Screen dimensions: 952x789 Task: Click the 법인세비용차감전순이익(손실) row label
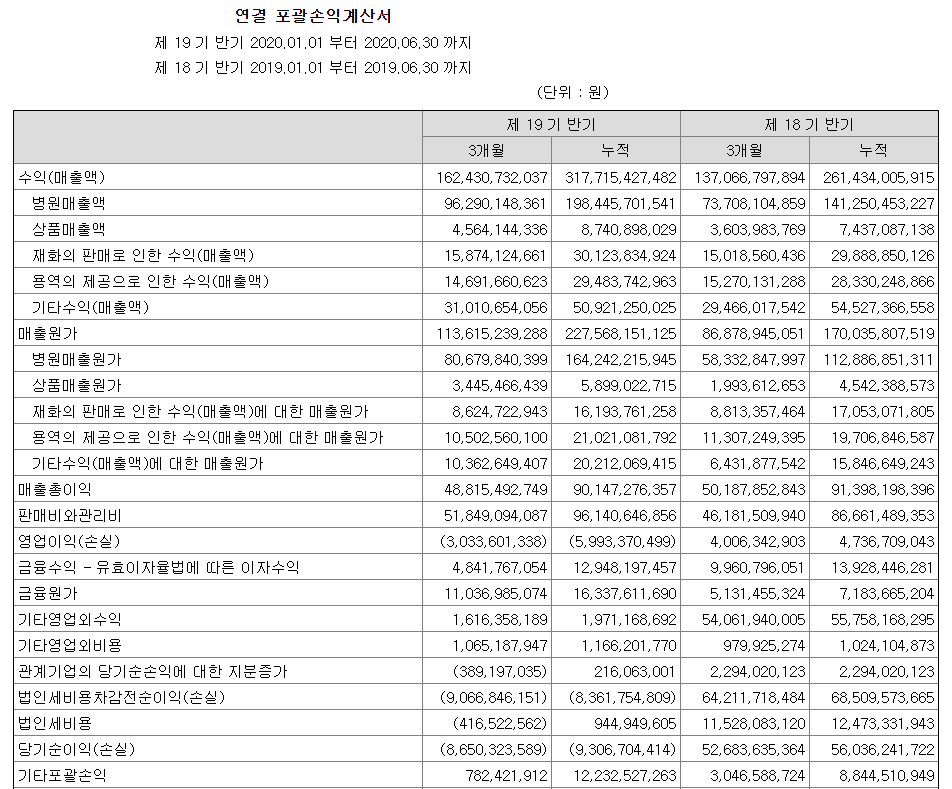coord(121,699)
